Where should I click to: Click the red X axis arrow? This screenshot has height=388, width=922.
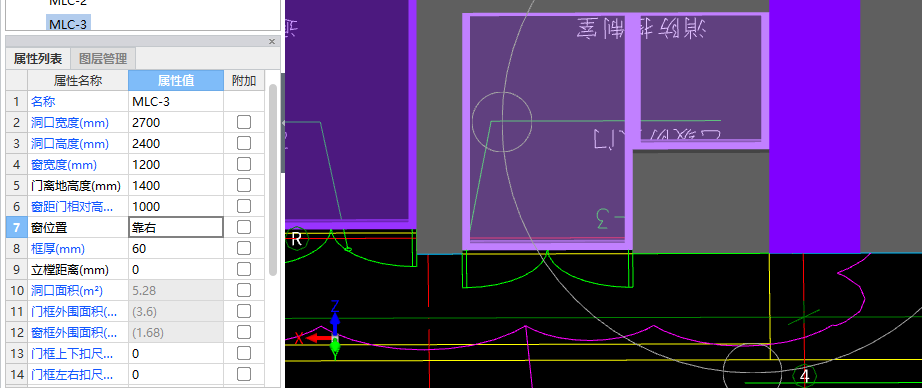[x=318, y=339]
